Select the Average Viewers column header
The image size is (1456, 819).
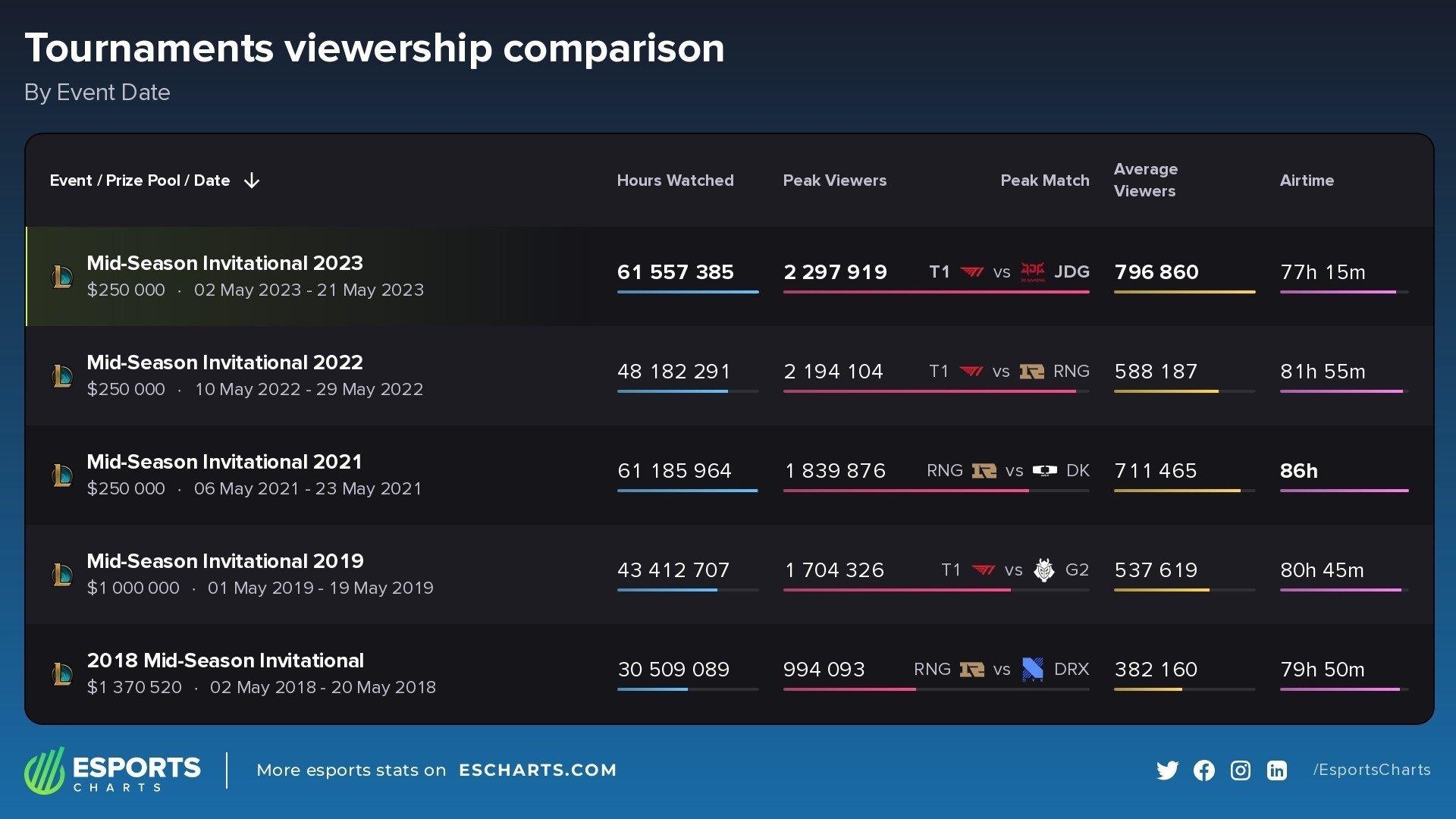[x=1146, y=180]
